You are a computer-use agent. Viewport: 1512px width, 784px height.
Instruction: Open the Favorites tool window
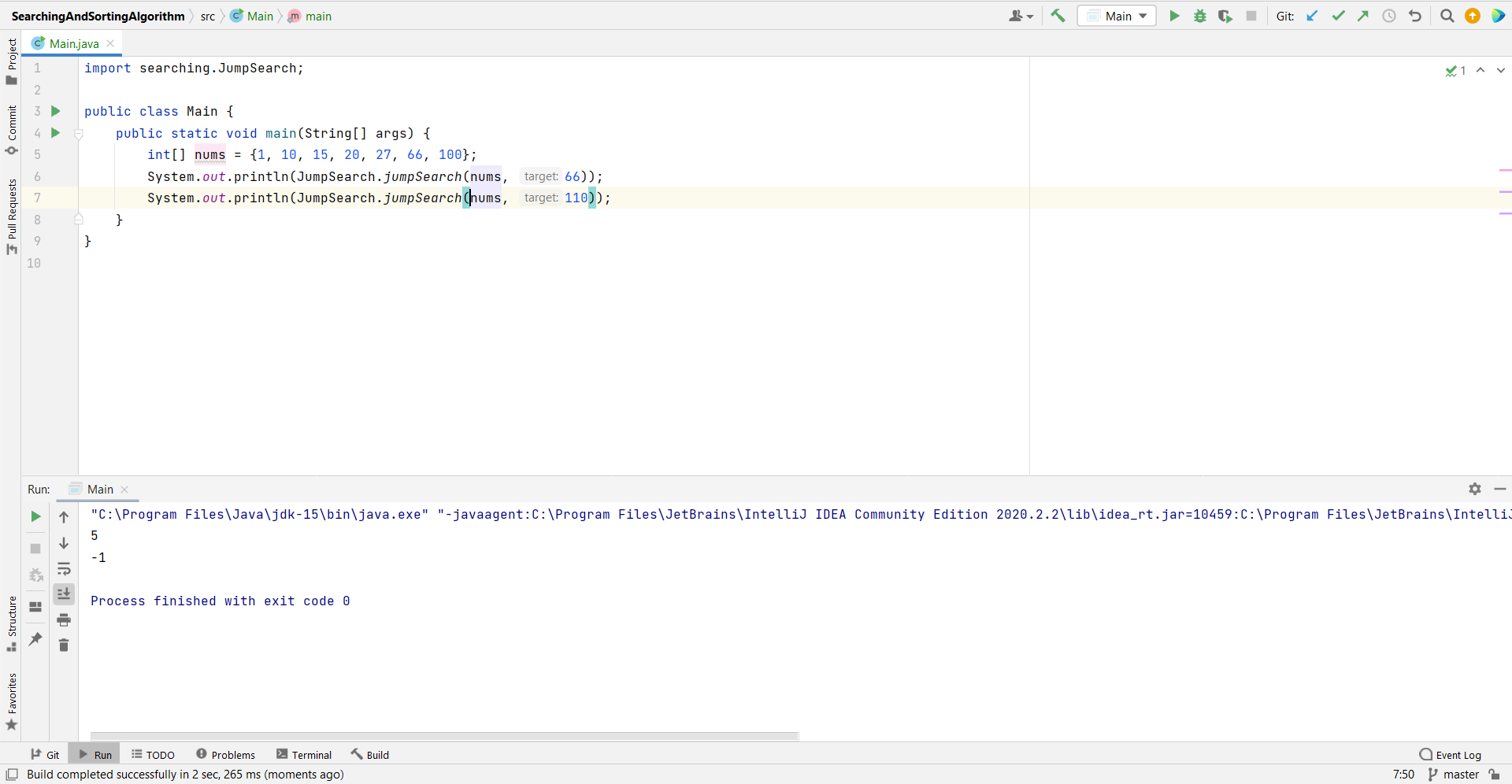[x=11, y=701]
